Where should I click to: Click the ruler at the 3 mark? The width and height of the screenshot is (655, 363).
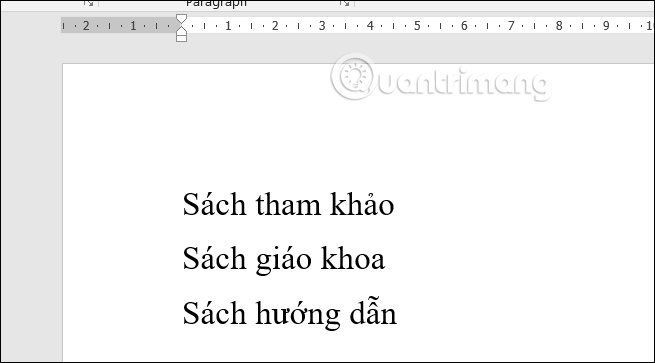322,26
